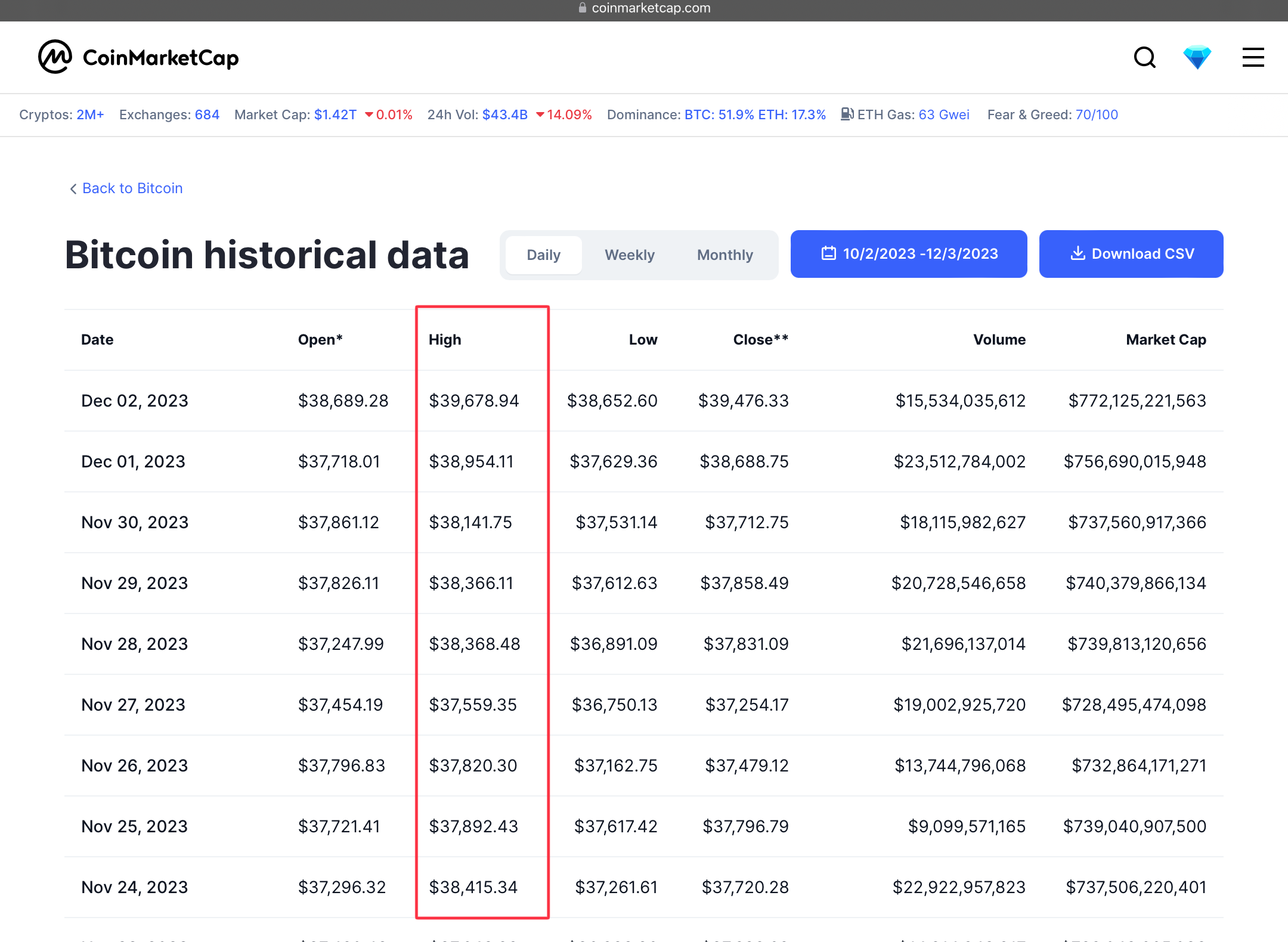Click the Low column header
The height and width of the screenshot is (942, 1288).
(x=643, y=340)
